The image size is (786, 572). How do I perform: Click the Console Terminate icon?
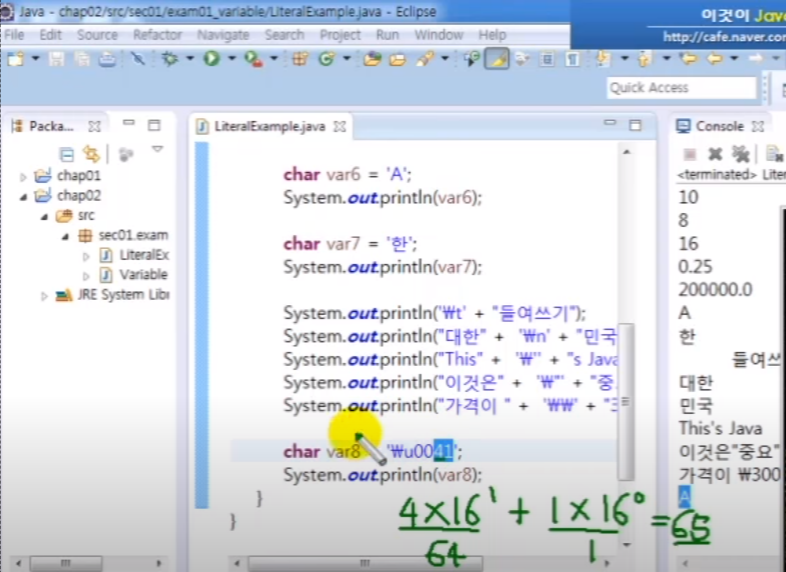click(690, 154)
